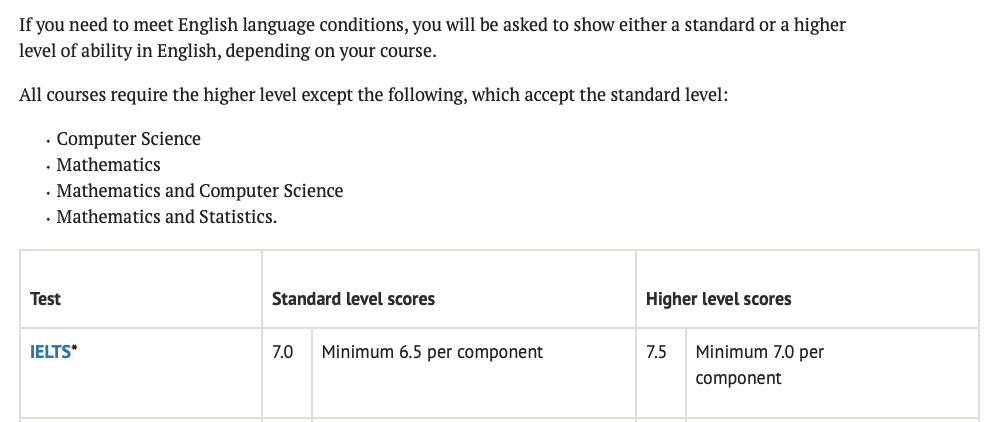Click the 7.5 higher IELTS score cell
Screen dimensions: 1000x422
(656, 352)
